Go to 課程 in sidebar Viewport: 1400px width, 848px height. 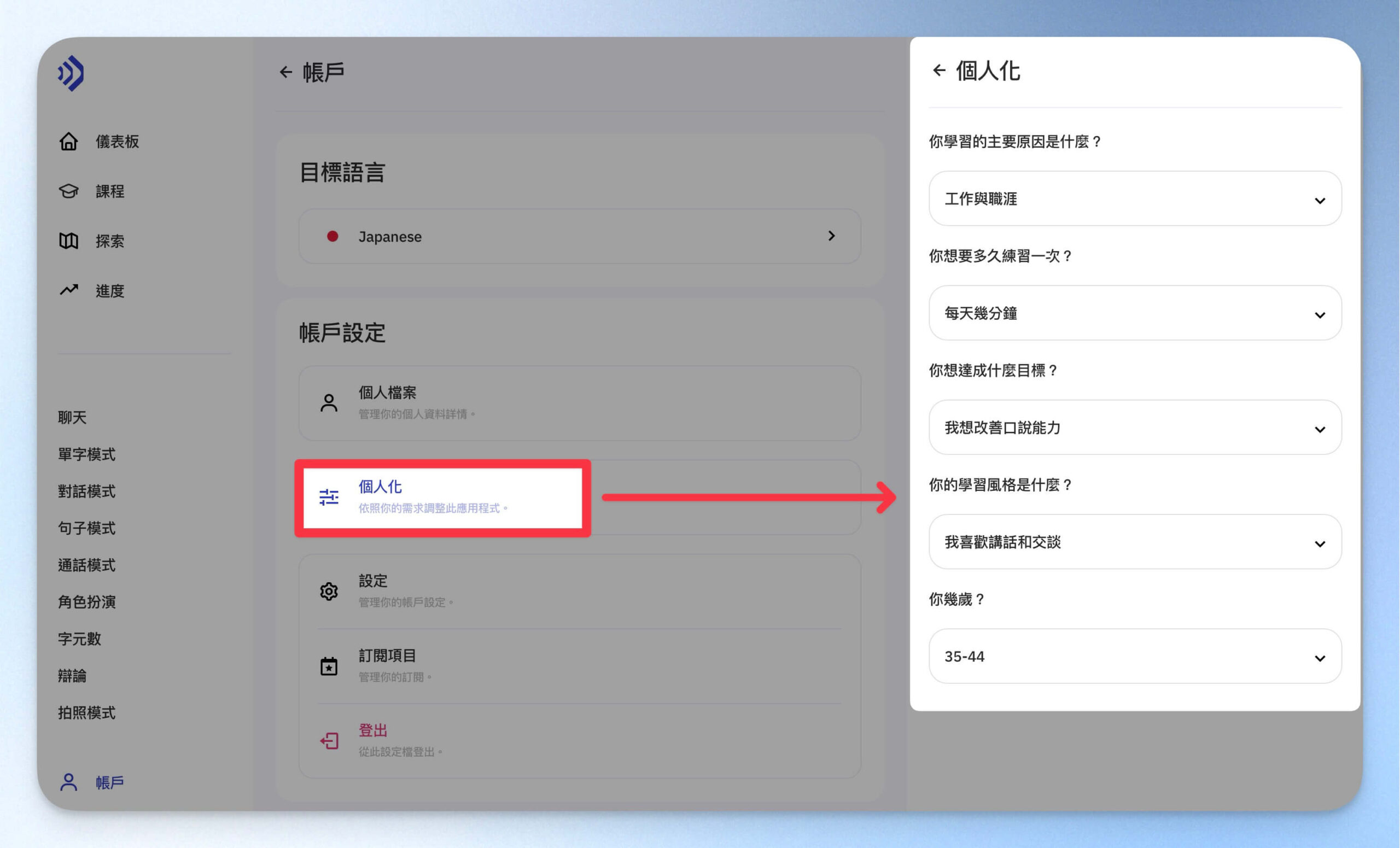pyautogui.click(x=110, y=191)
